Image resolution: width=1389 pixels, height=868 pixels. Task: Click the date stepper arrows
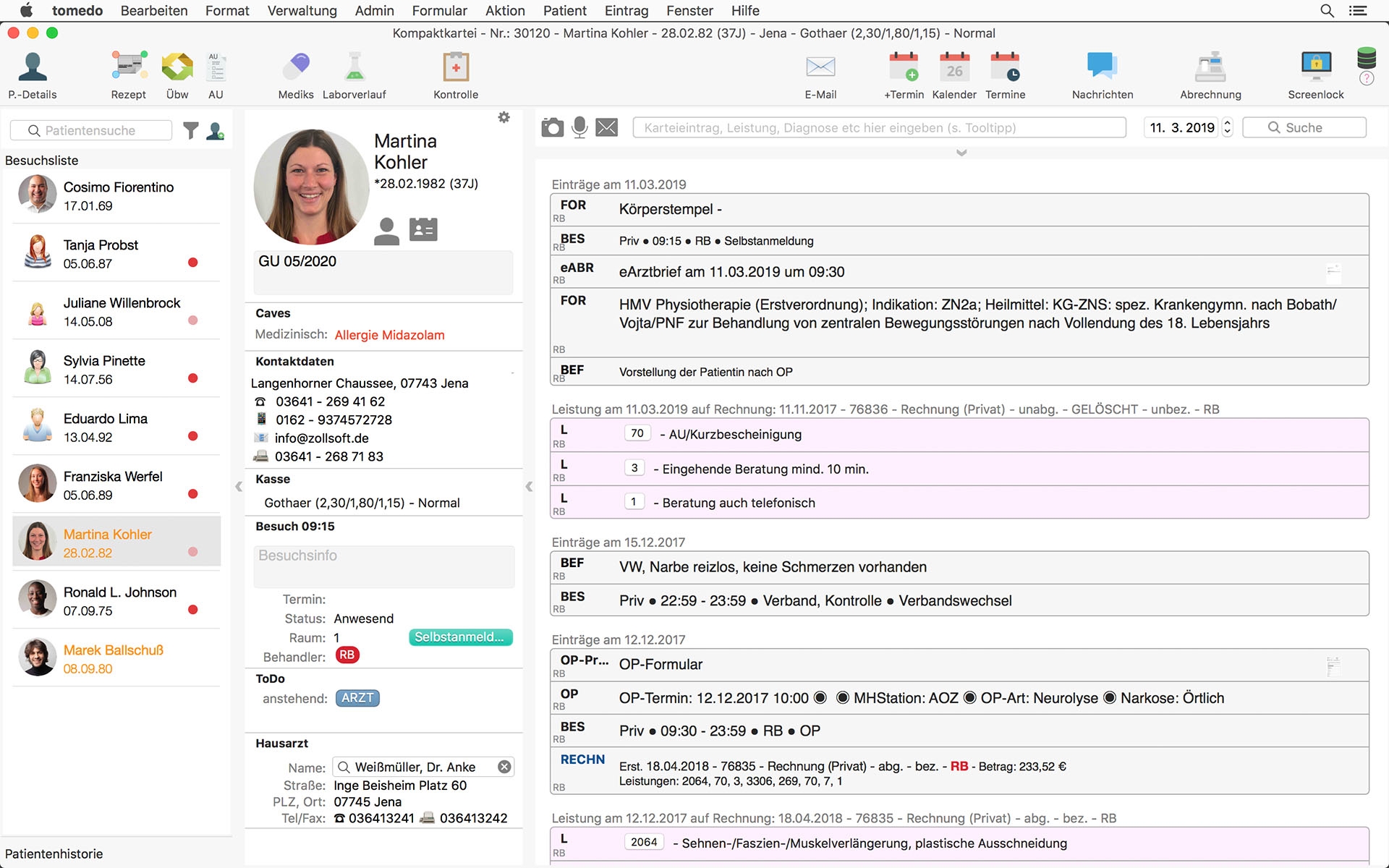(1228, 127)
